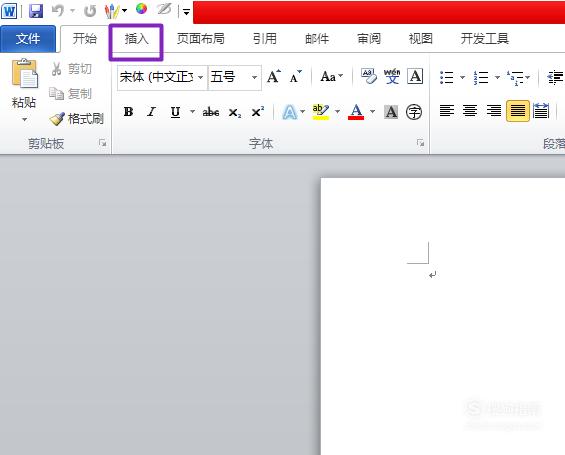Shrink font size with small A icon

296,76
